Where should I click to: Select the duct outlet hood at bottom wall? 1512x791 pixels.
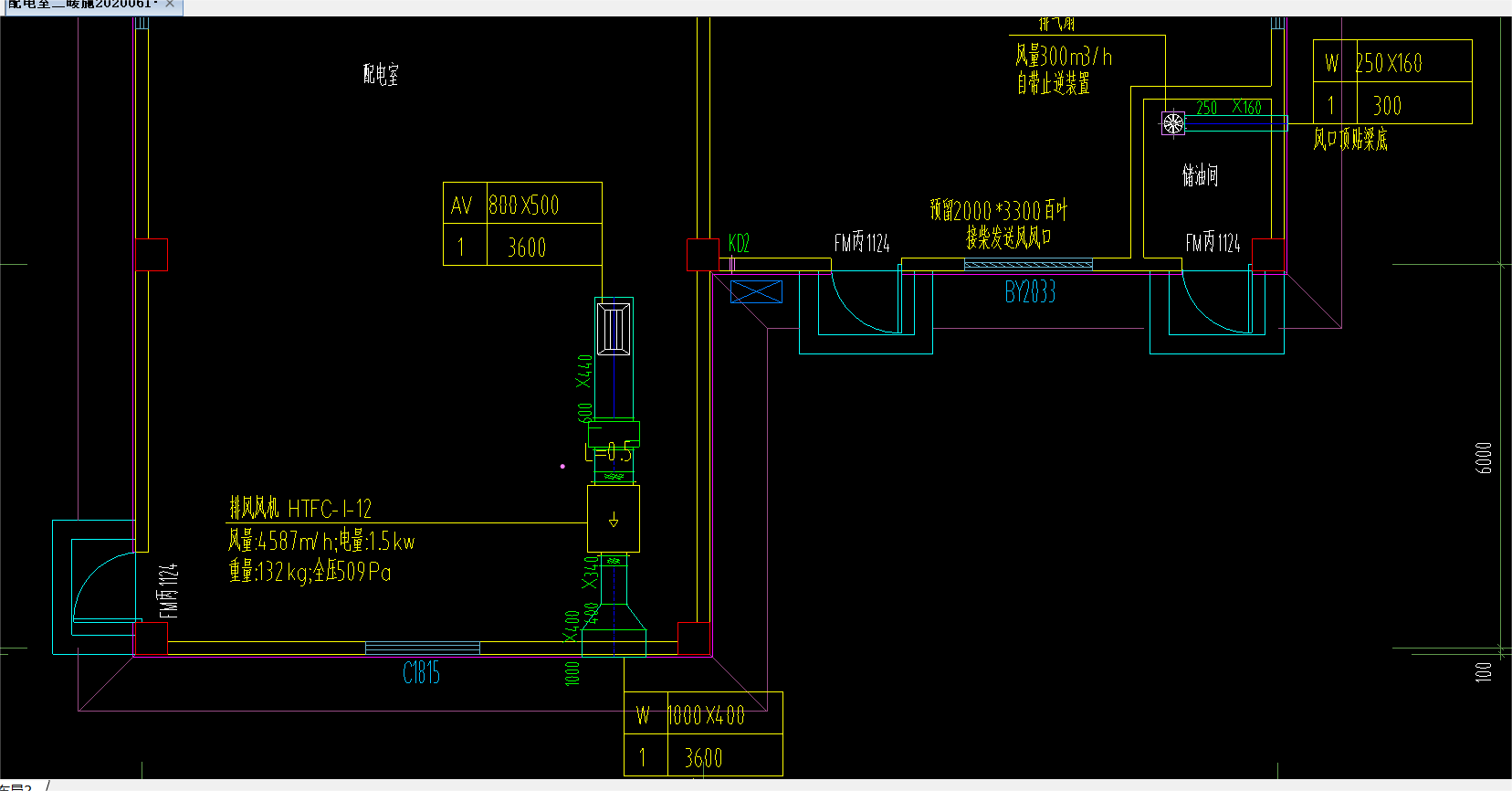pos(614,630)
